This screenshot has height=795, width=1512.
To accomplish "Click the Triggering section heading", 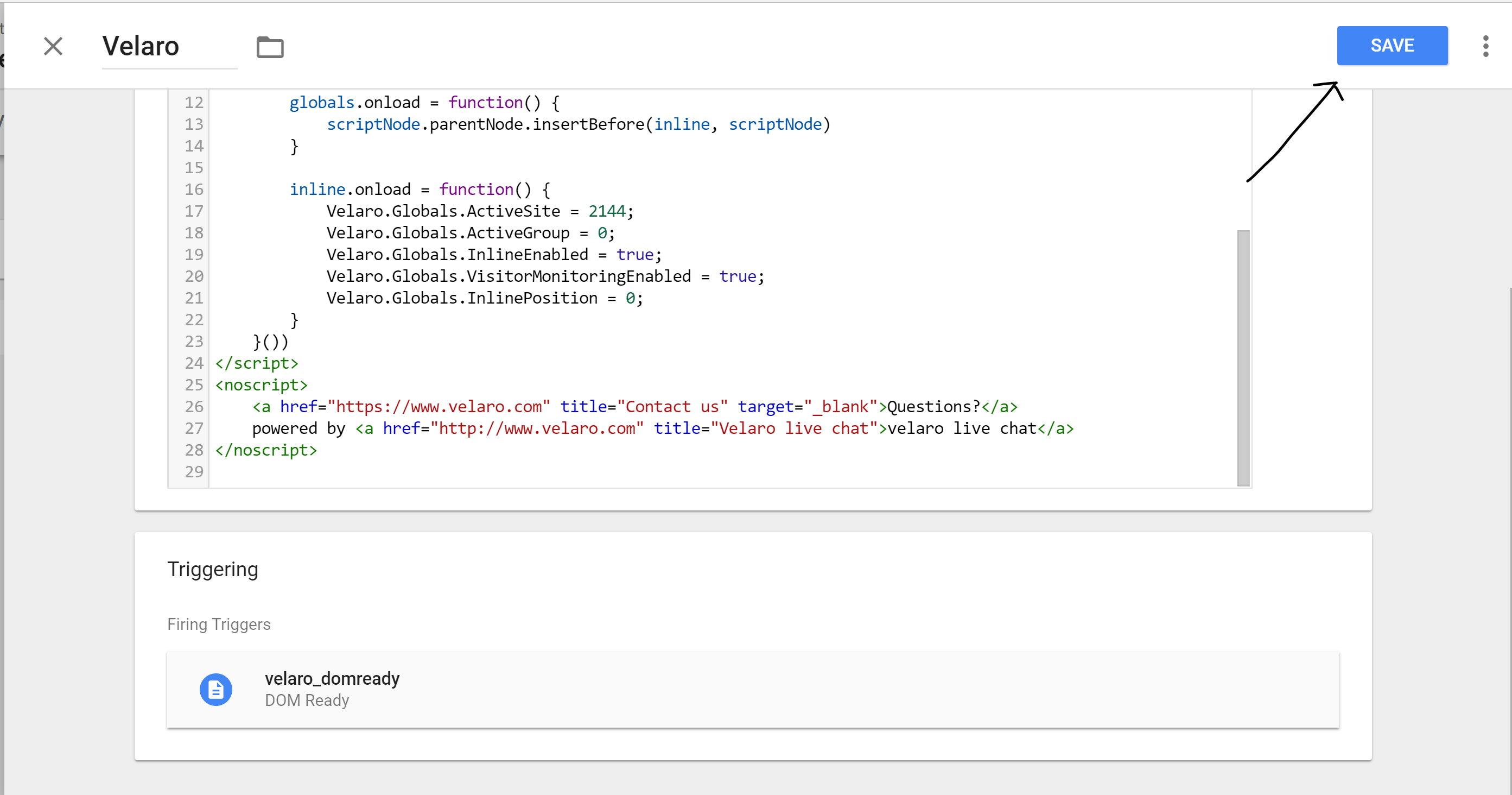I will pos(213,570).
